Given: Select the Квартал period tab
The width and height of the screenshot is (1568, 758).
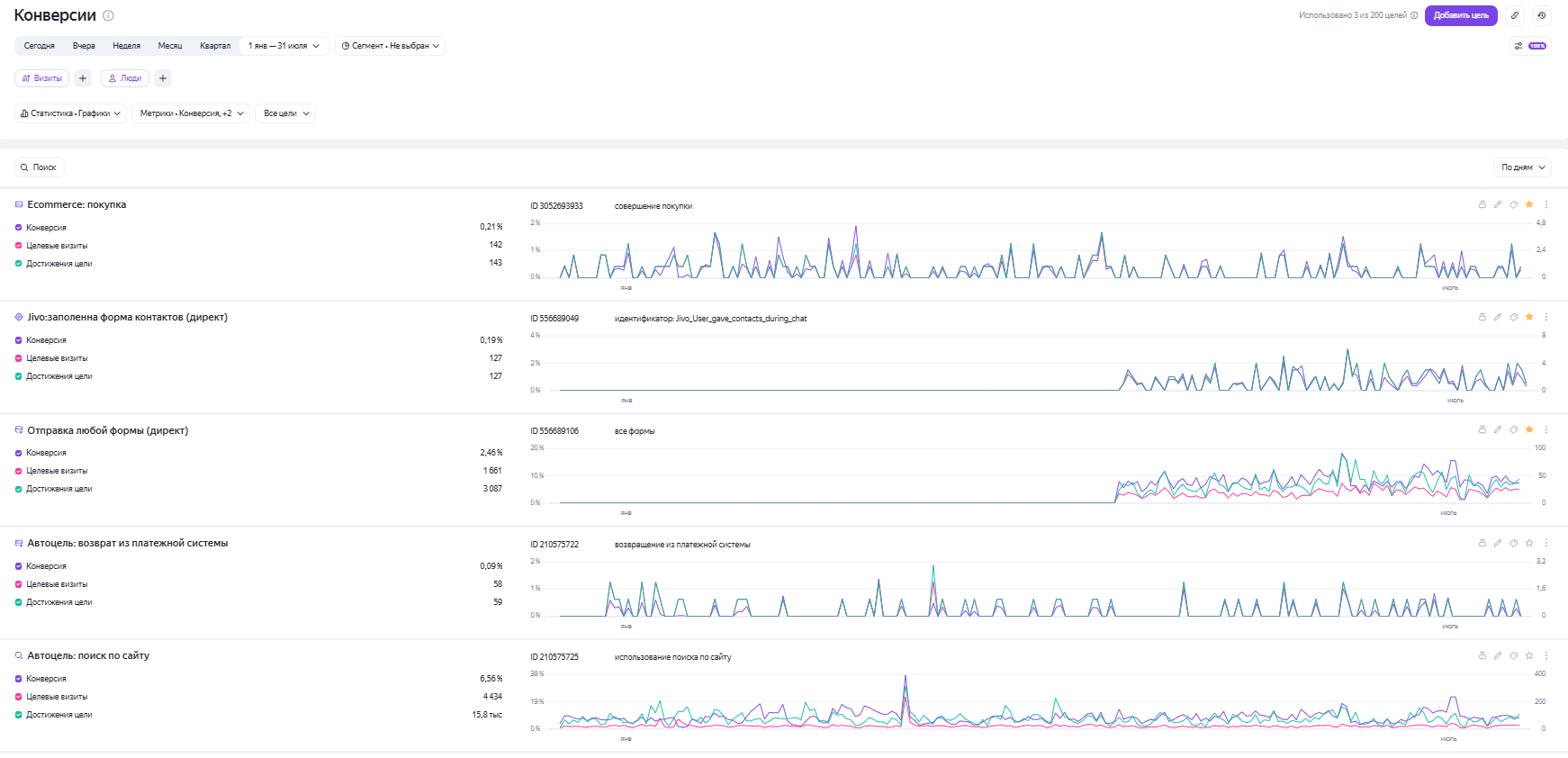Looking at the screenshot, I should (215, 46).
